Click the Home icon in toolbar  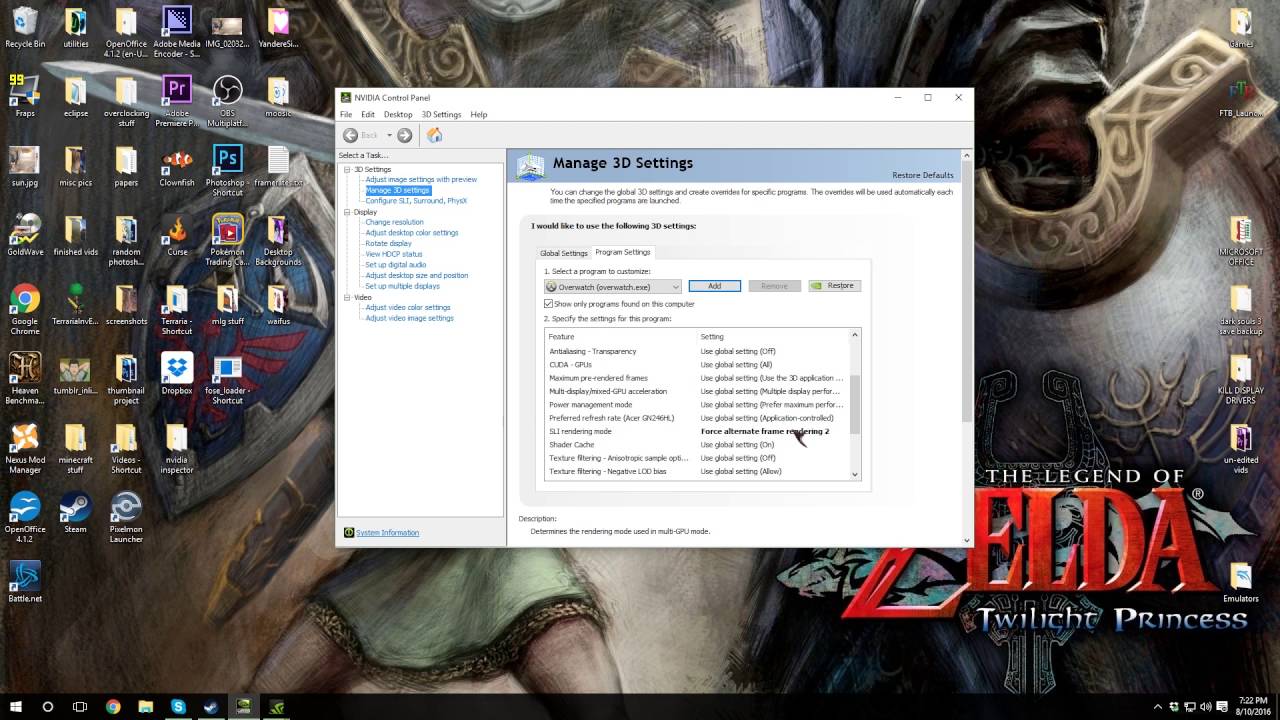[434, 135]
